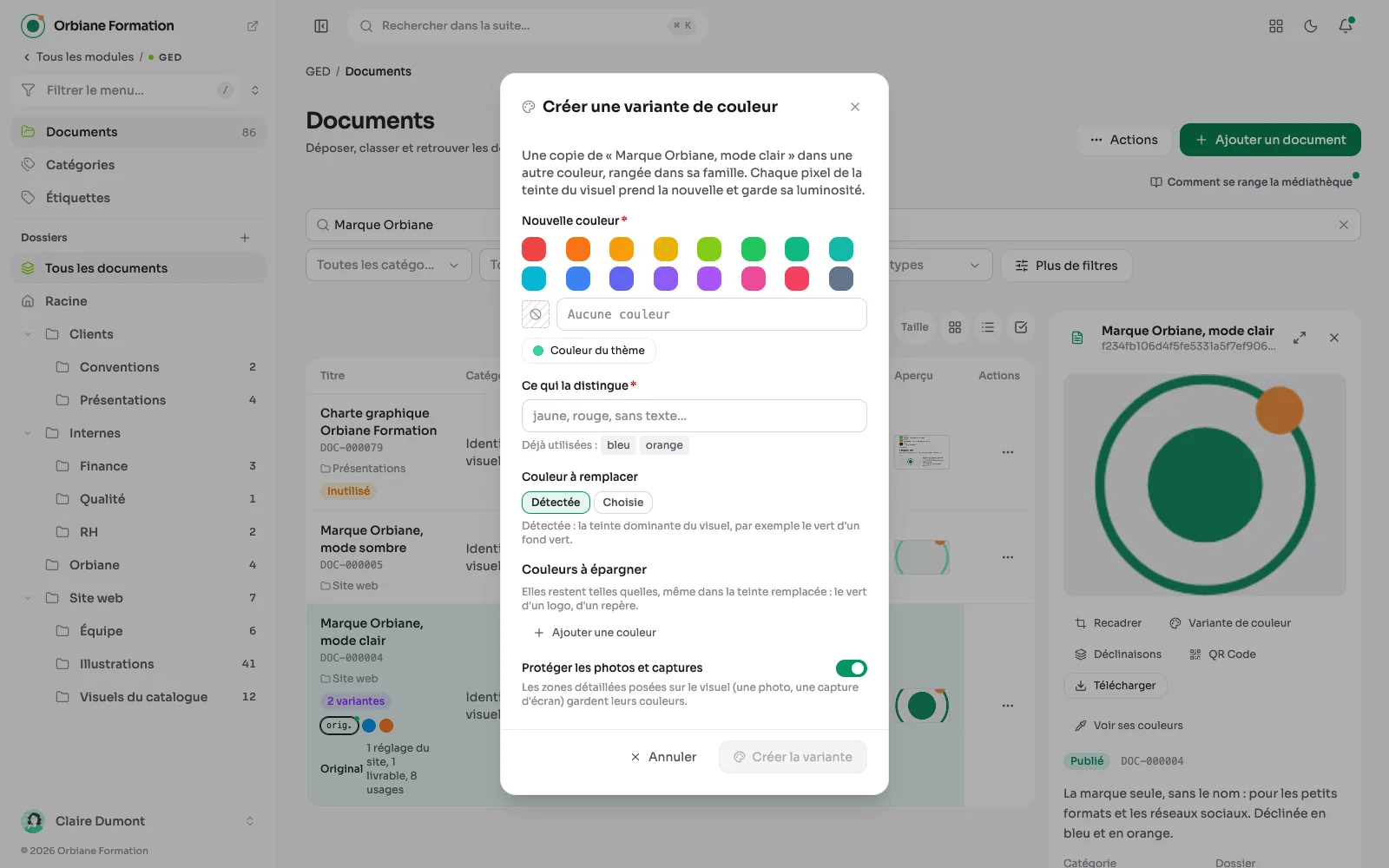
Task: Open the types filter dropdown
Action: [939, 265]
